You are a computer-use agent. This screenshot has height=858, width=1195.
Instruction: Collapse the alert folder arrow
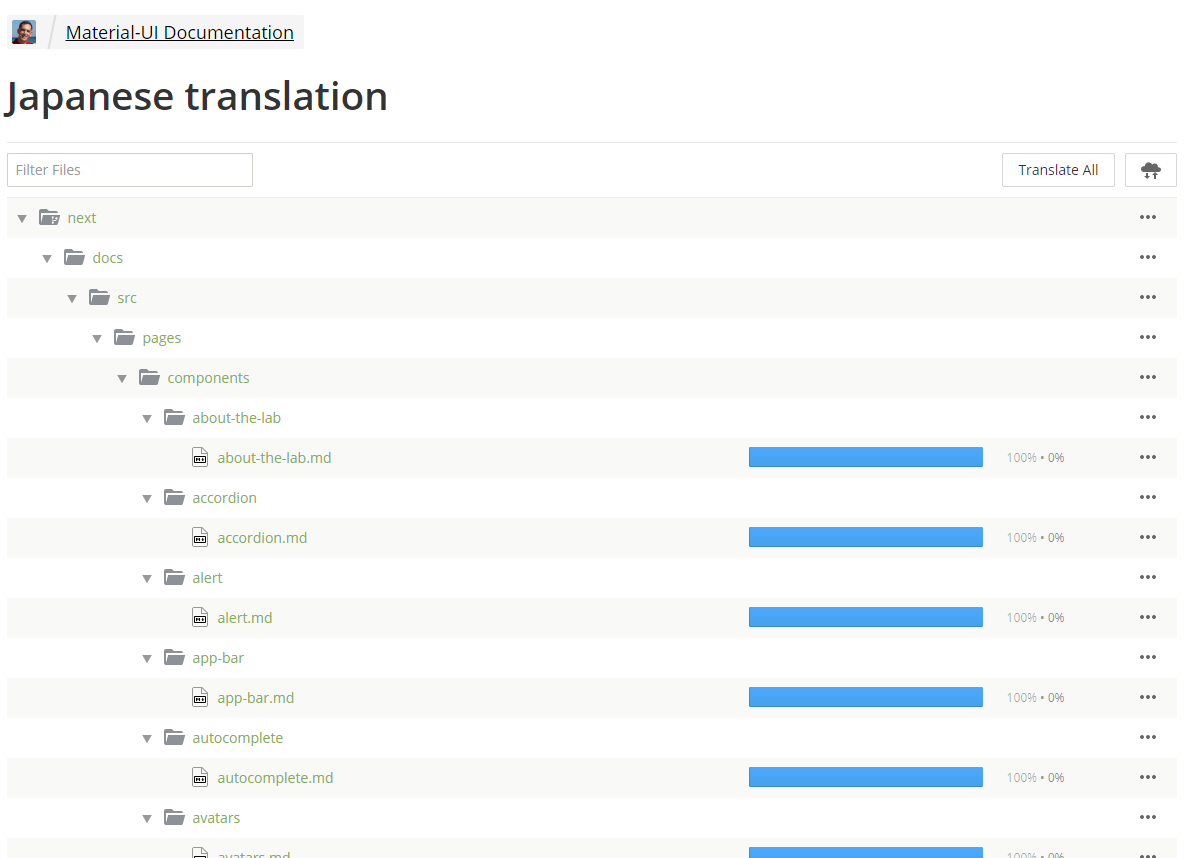point(147,579)
